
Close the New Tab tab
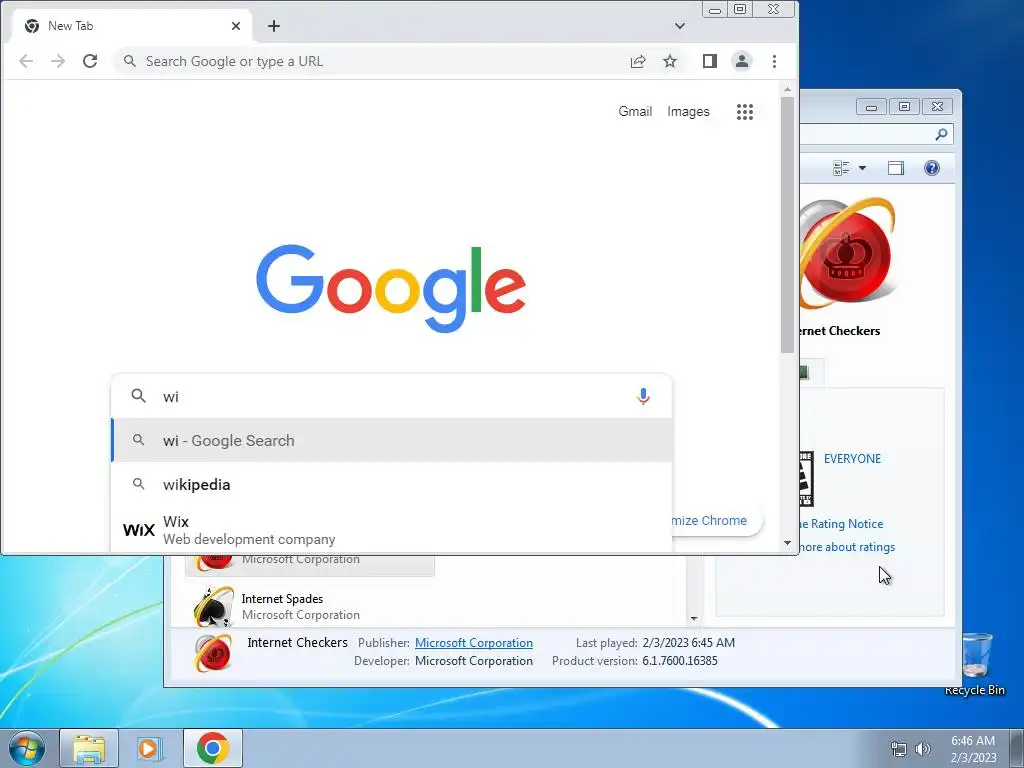point(236,26)
